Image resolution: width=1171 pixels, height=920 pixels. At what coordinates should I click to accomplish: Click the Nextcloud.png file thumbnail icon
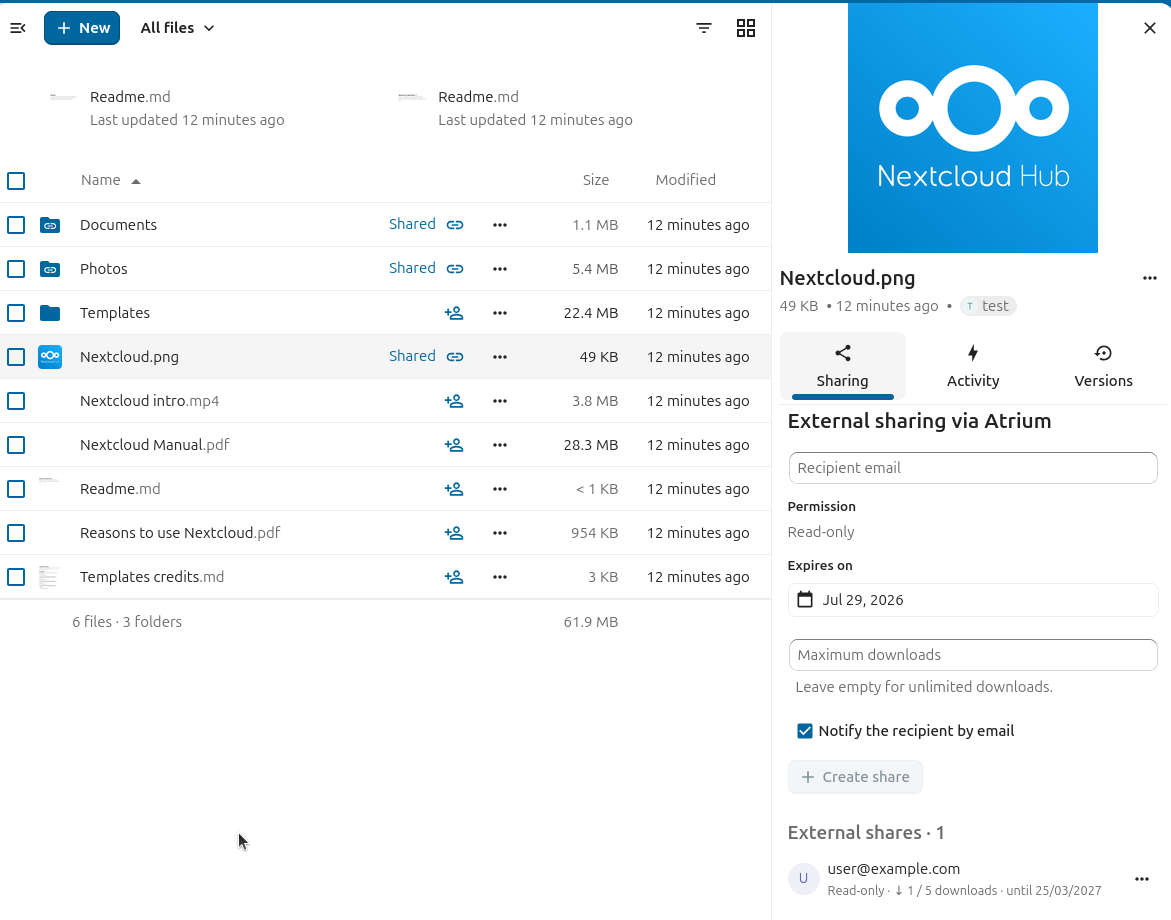(x=50, y=357)
